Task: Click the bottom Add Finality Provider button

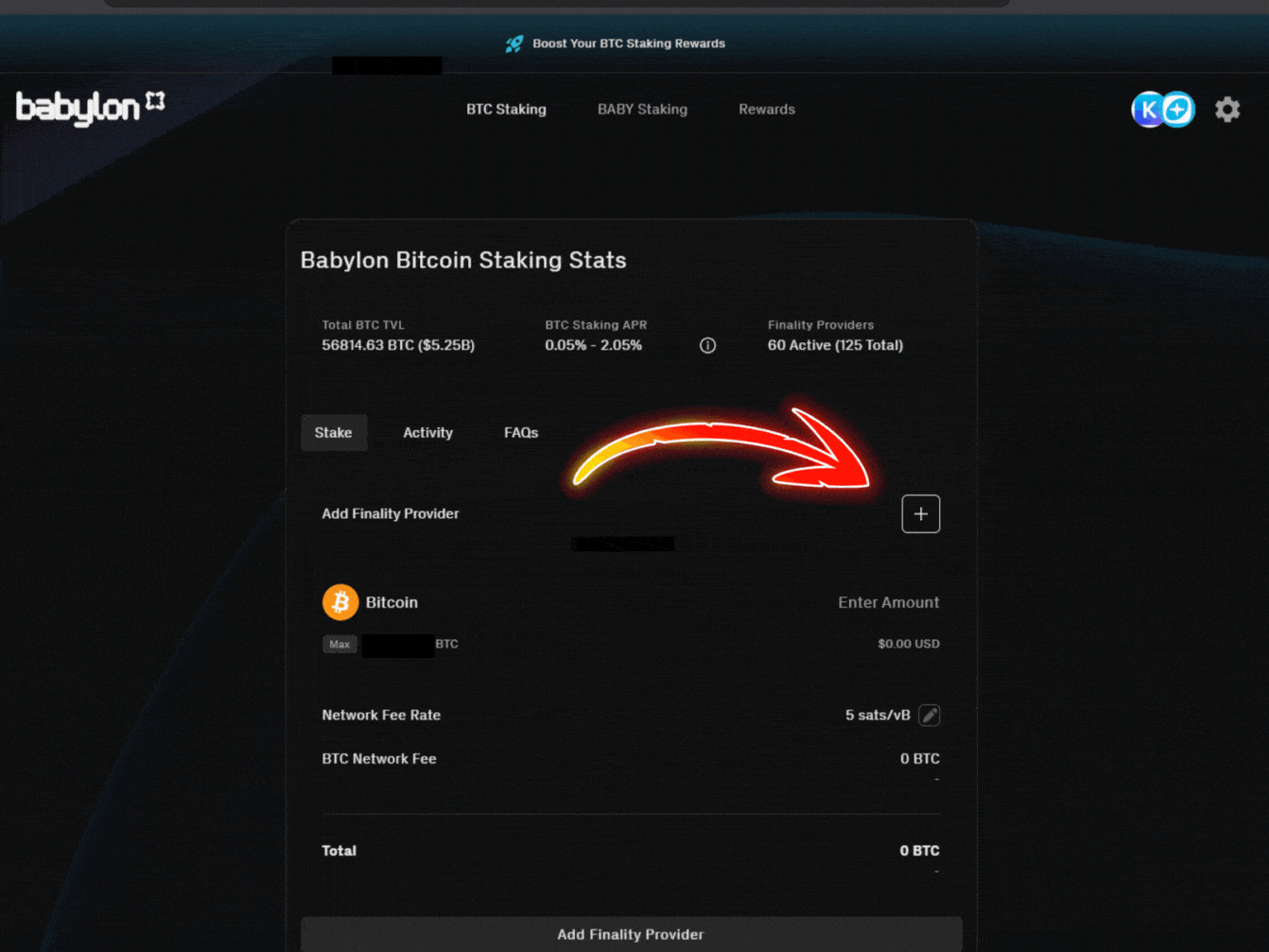Action: (x=630, y=934)
